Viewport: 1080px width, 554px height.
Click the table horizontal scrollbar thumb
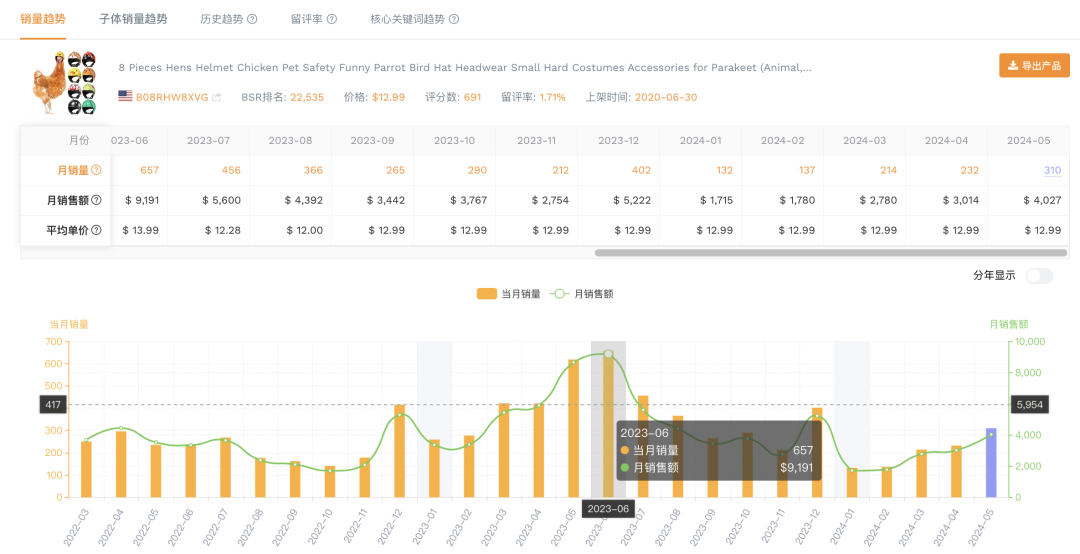831,253
